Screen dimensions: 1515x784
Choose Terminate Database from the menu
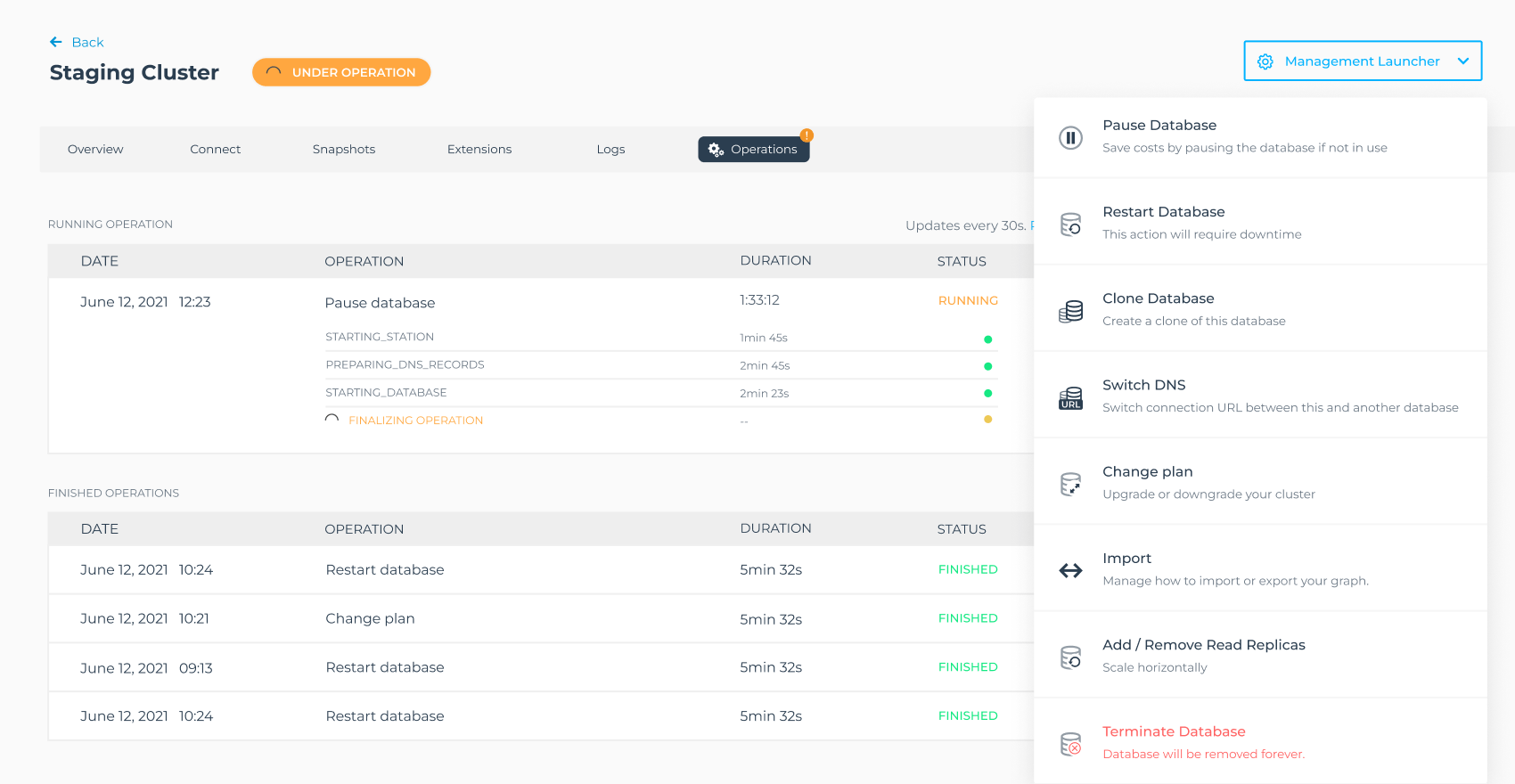pyautogui.click(x=1173, y=731)
